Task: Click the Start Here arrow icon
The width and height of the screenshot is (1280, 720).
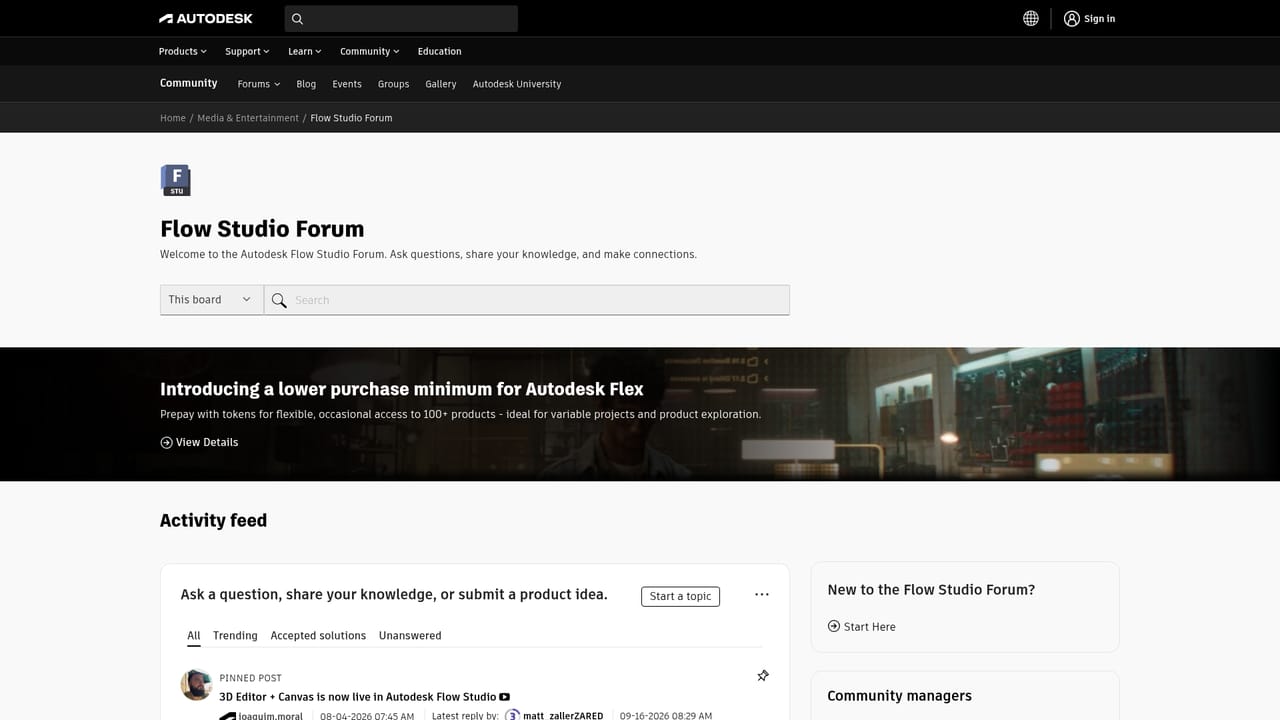Action: pyautogui.click(x=834, y=626)
